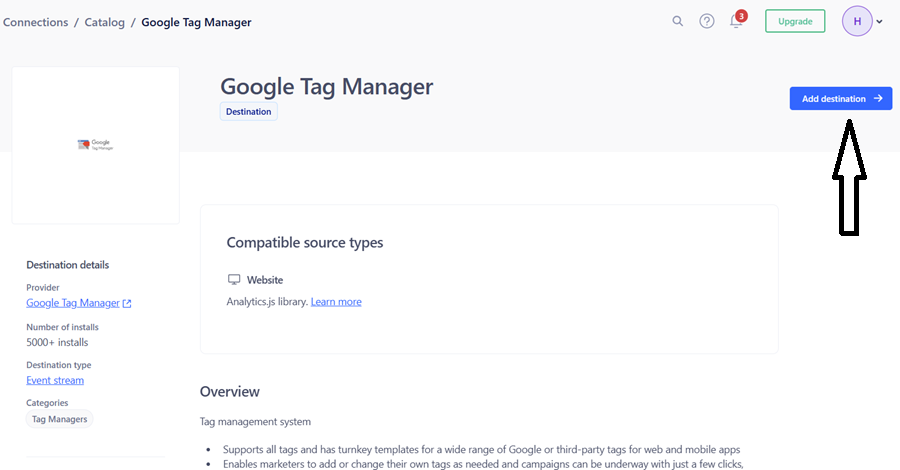The image size is (900, 470).
Task: Select the Tag Managers category tag
Action: point(60,419)
